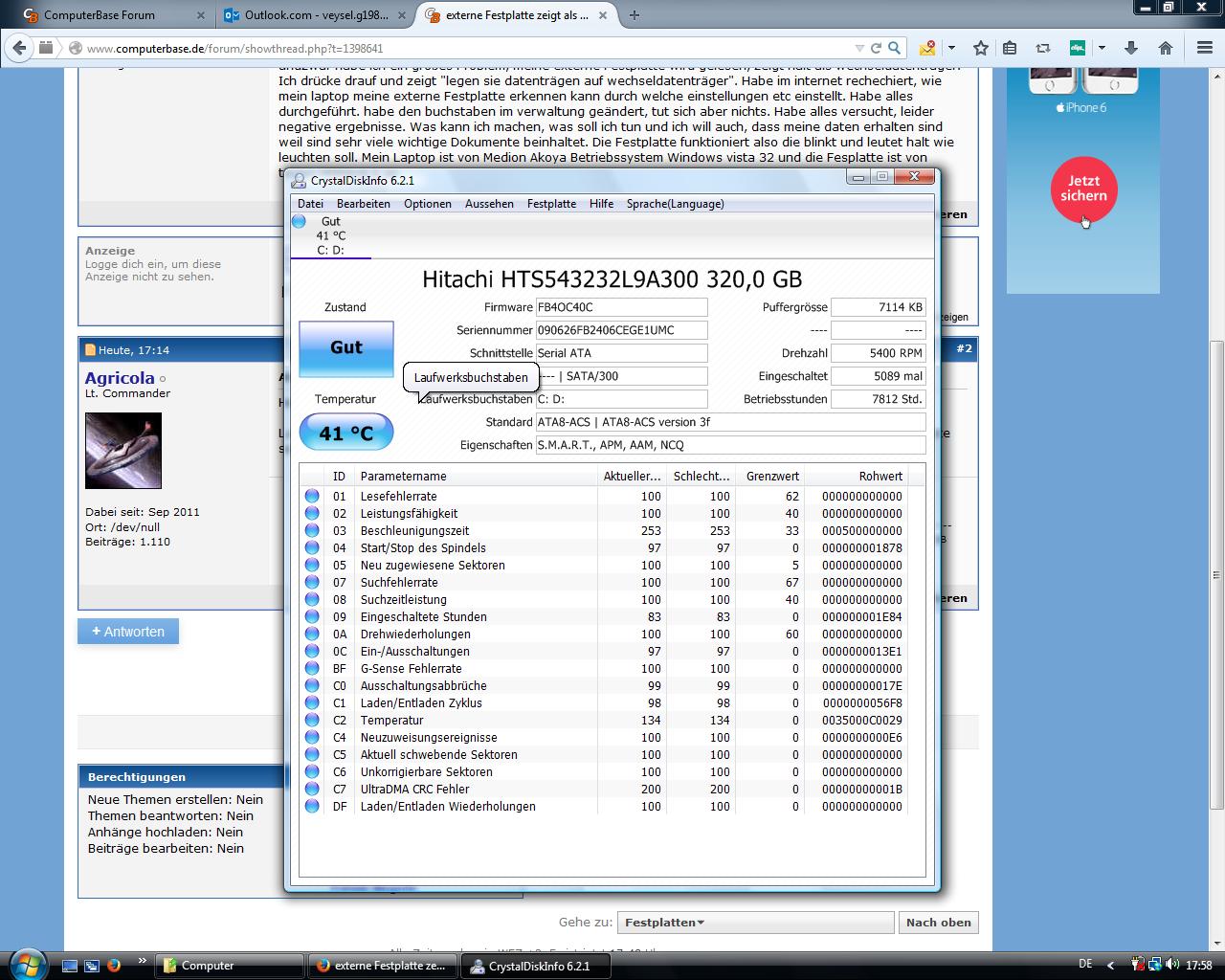The image size is (1225, 980).
Task: Go to the Firefox home page icon
Action: point(1165,48)
